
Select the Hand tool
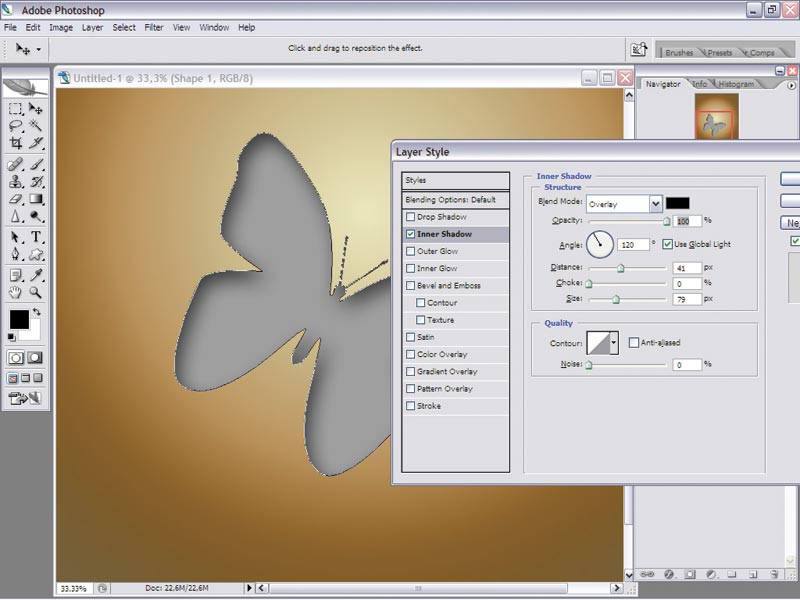pyautogui.click(x=15, y=292)
